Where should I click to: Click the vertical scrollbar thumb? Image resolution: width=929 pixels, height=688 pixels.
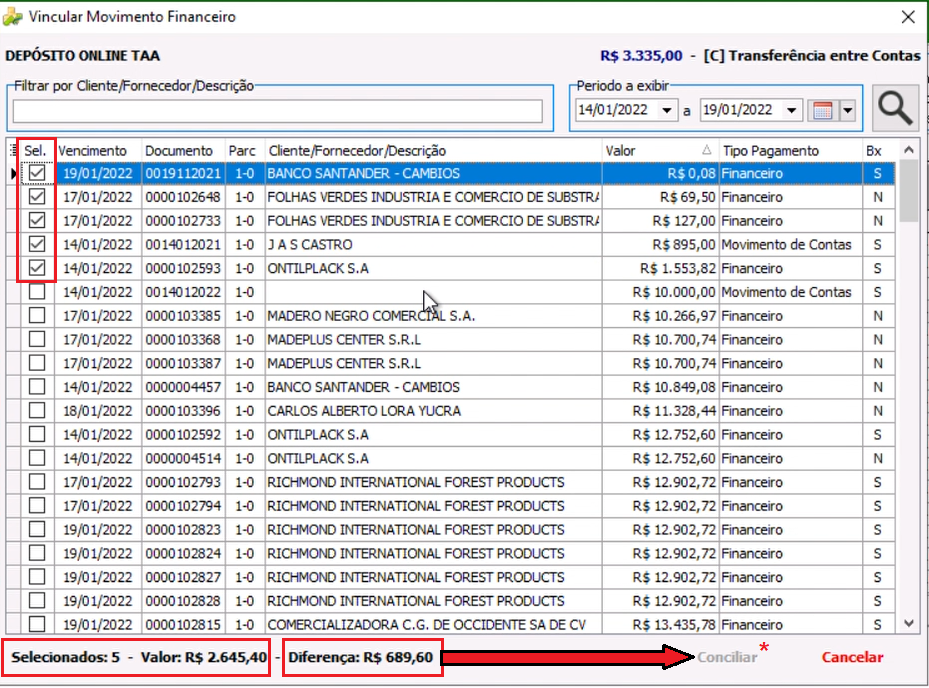pyautogui.click(x=909, y=191)
